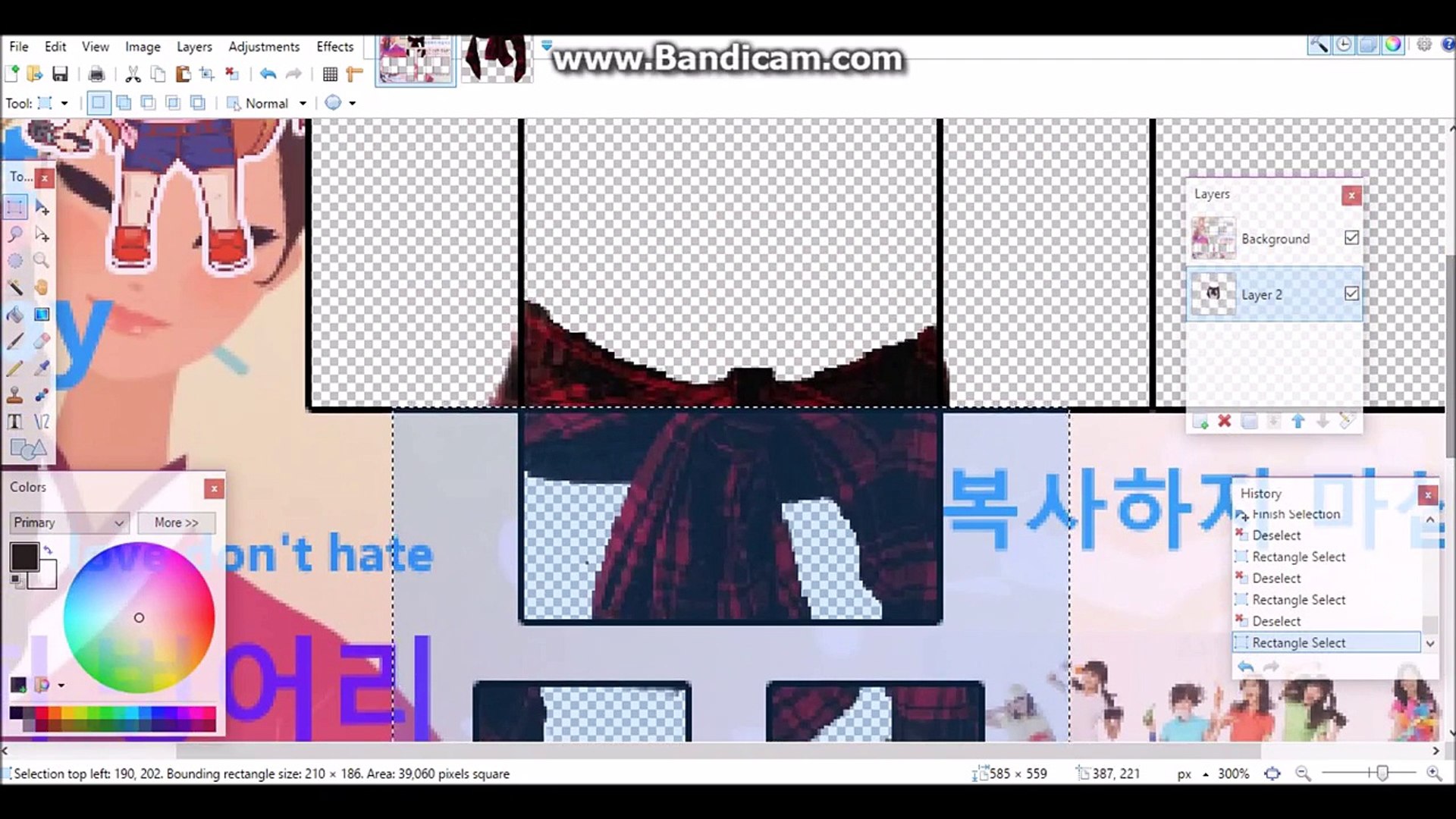Screen dimensions: 1456x819
Task: Select last Deselect entry in History
Action: point(1276,621)
